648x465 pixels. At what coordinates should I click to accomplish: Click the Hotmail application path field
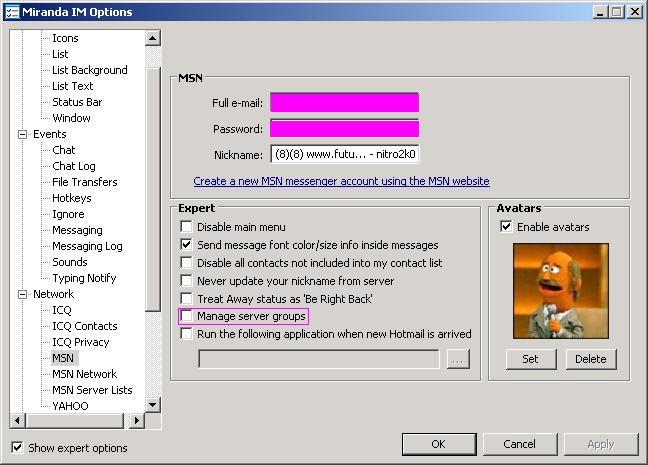pyautogui.click(x=319, y=359)
